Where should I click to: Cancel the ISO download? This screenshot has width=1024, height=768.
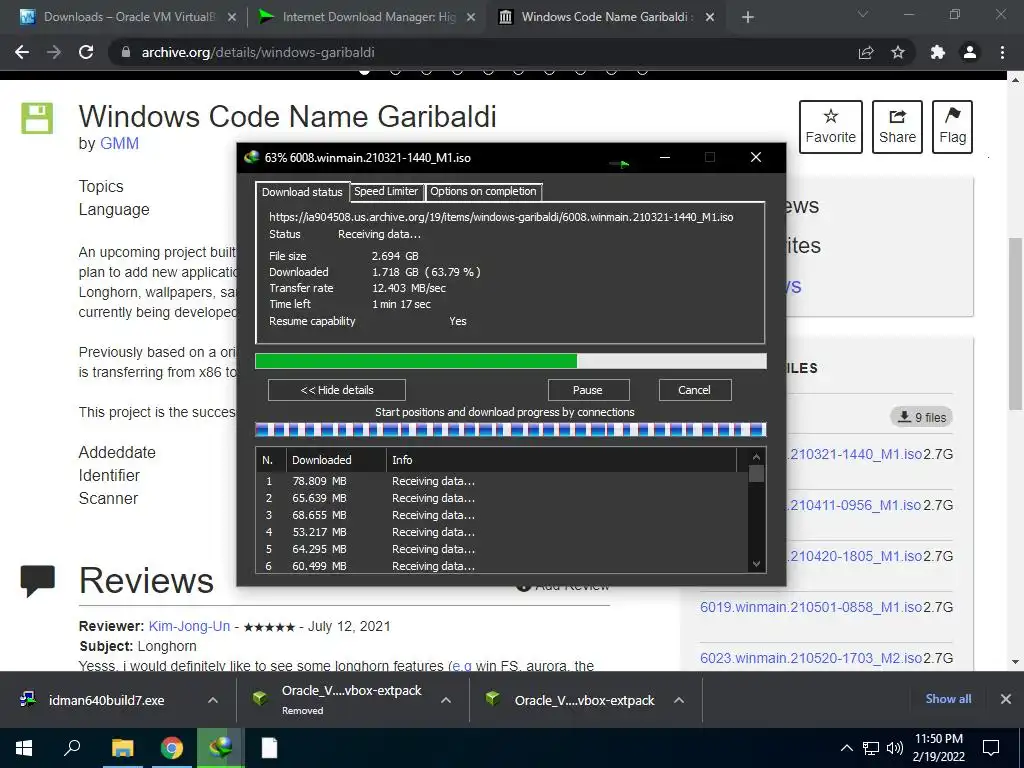coord(694,390)
